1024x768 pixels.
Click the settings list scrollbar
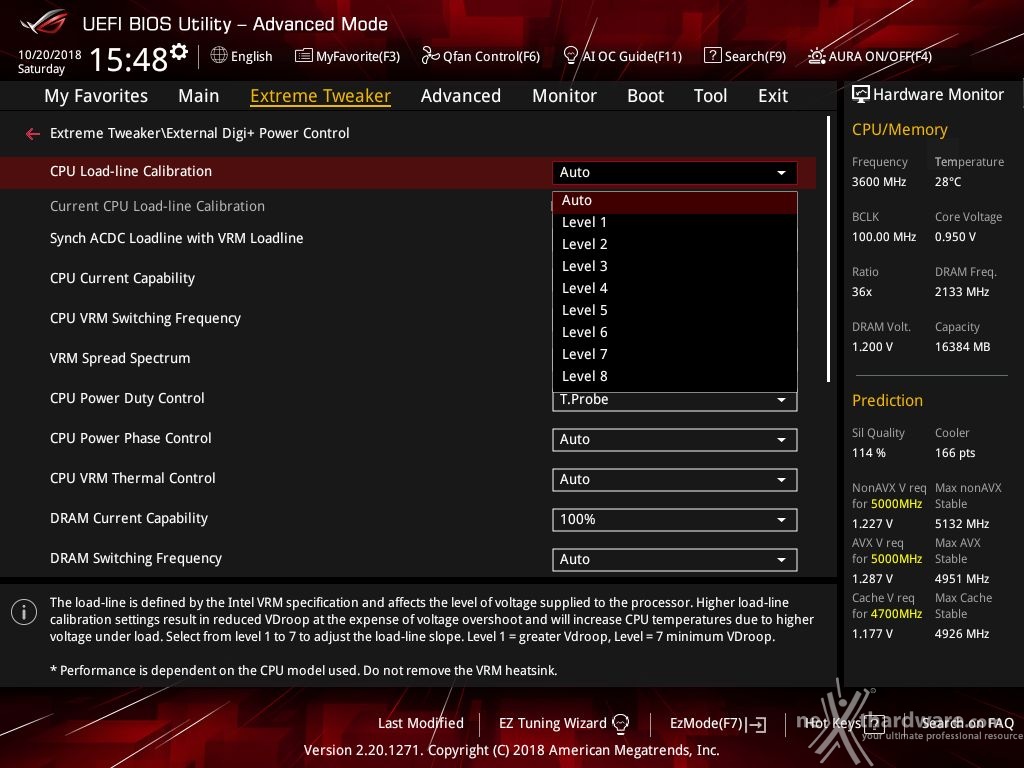tap(828, 249)
